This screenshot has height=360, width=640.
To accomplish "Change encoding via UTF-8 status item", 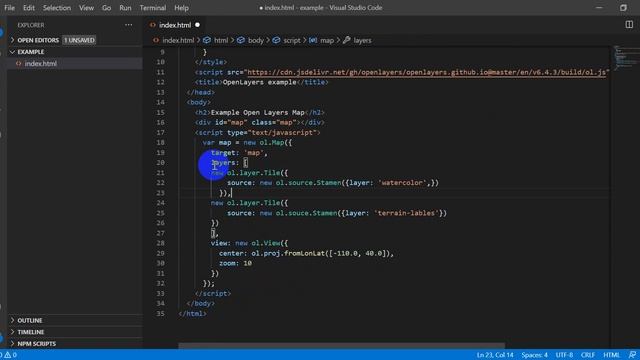I will [564, 355].
